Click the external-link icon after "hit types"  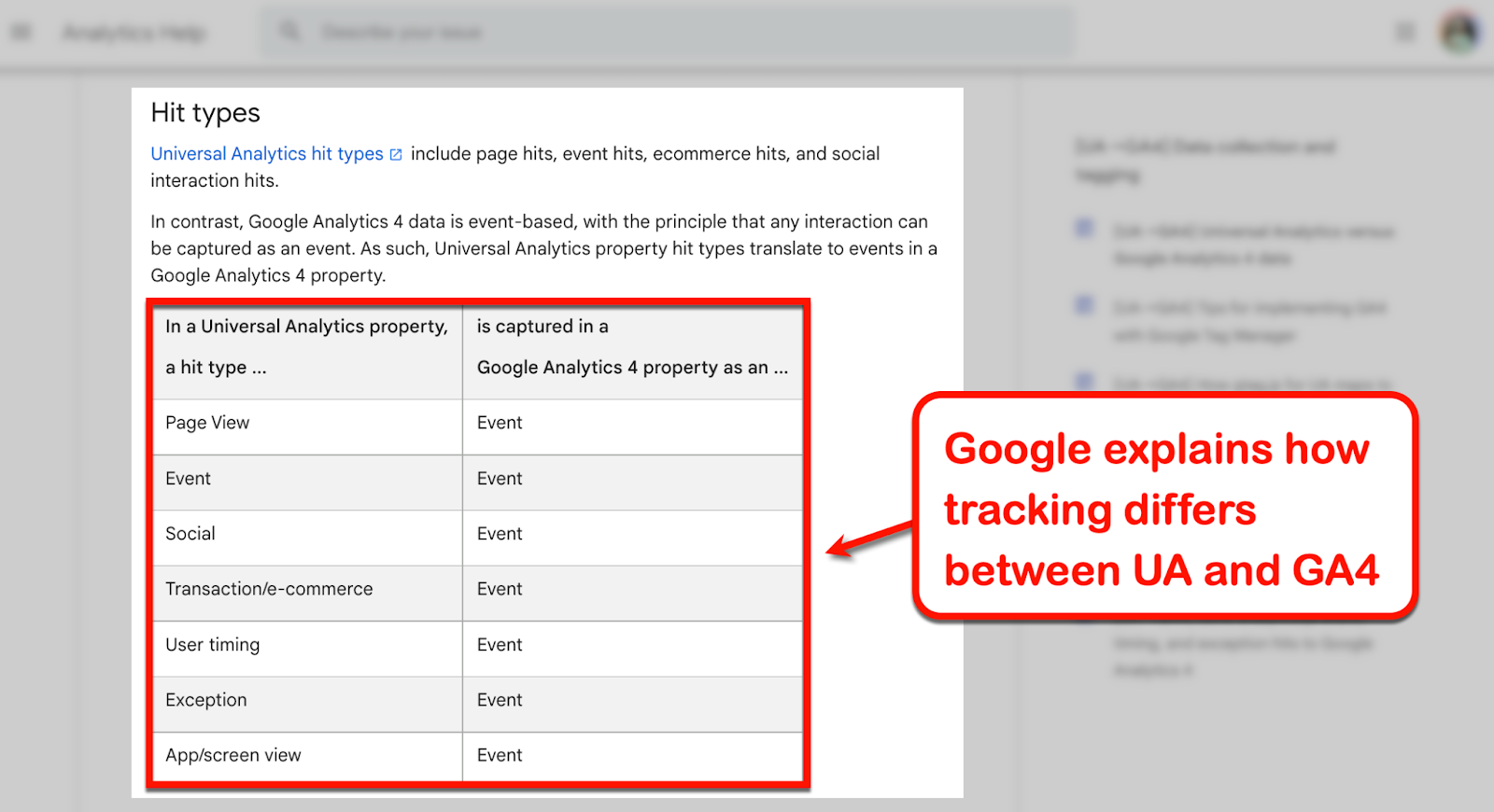coord(396,154)
